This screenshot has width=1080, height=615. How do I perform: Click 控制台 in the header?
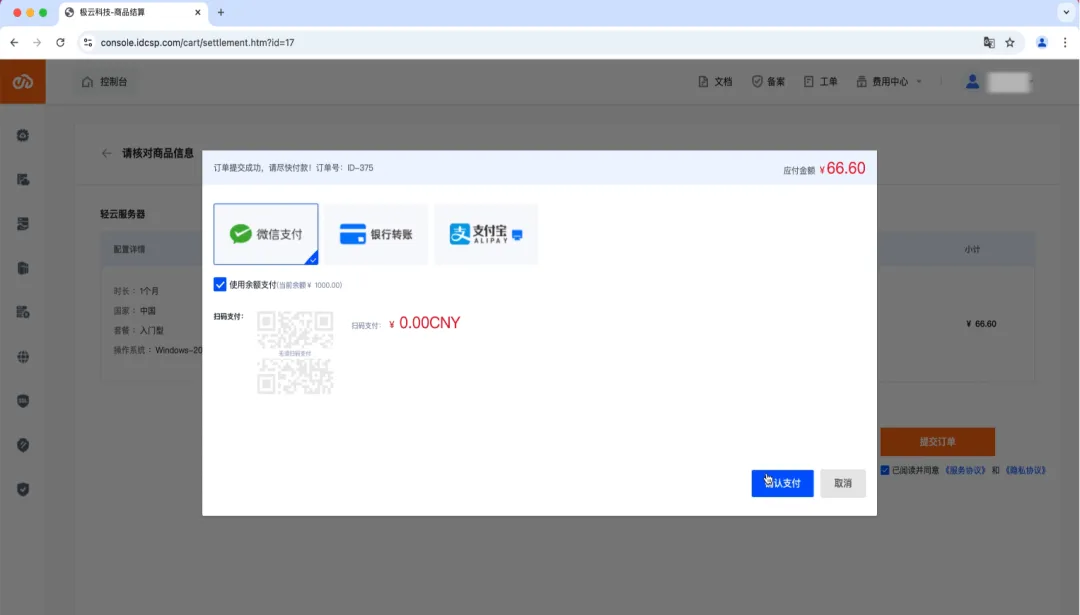point(114,81)
